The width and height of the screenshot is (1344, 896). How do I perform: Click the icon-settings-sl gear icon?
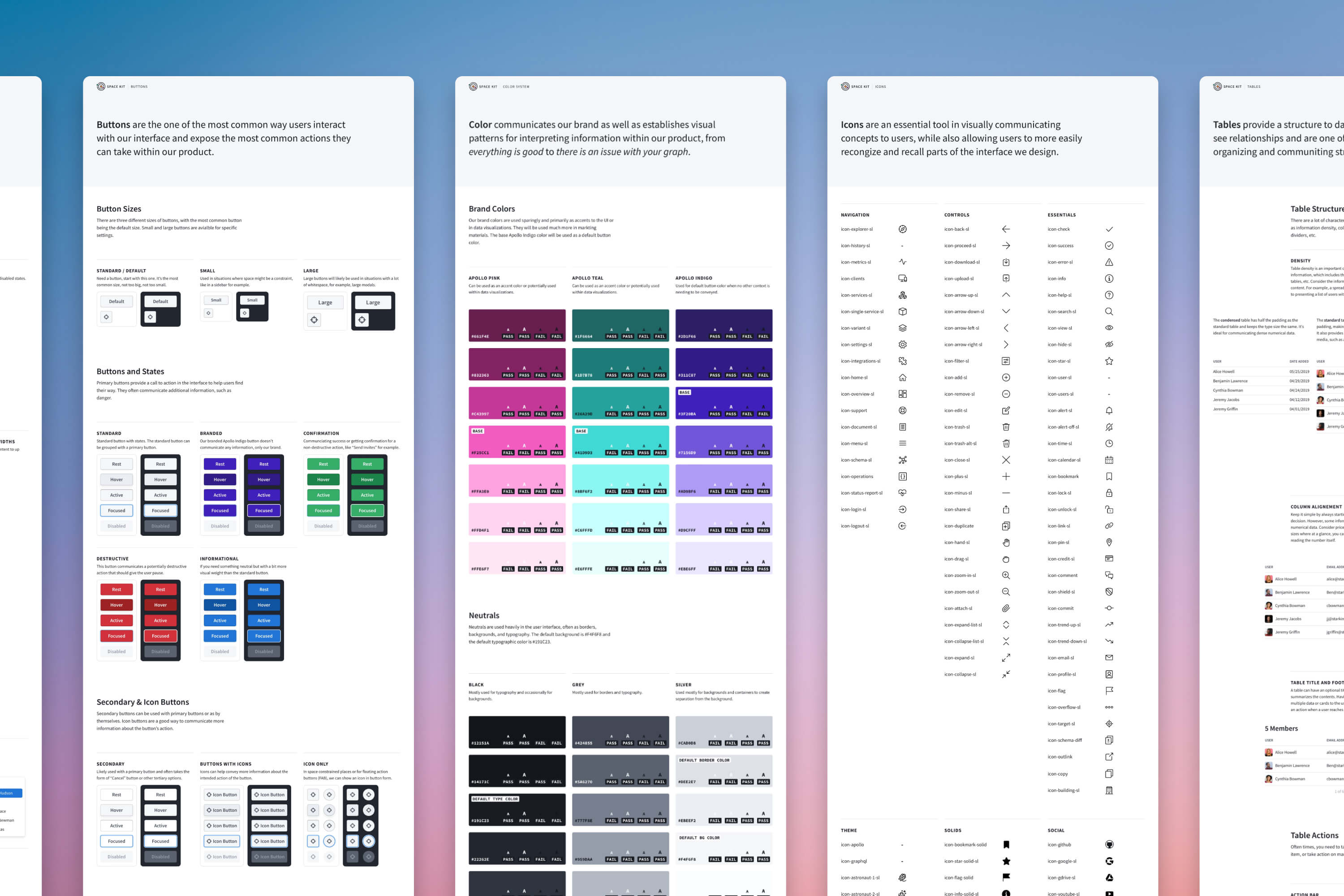pos(902,345)
